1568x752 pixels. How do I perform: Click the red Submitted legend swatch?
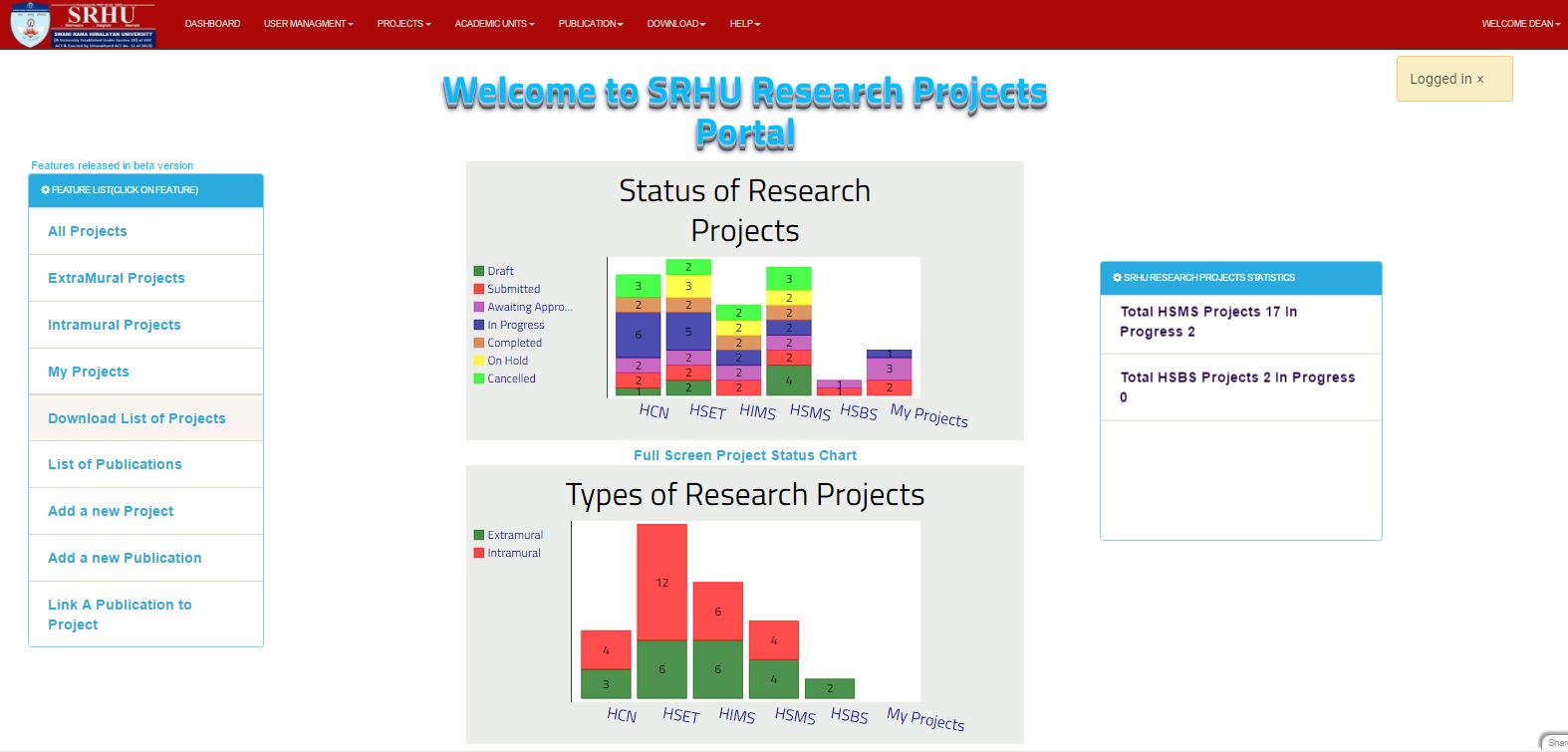tap(479, 289)
